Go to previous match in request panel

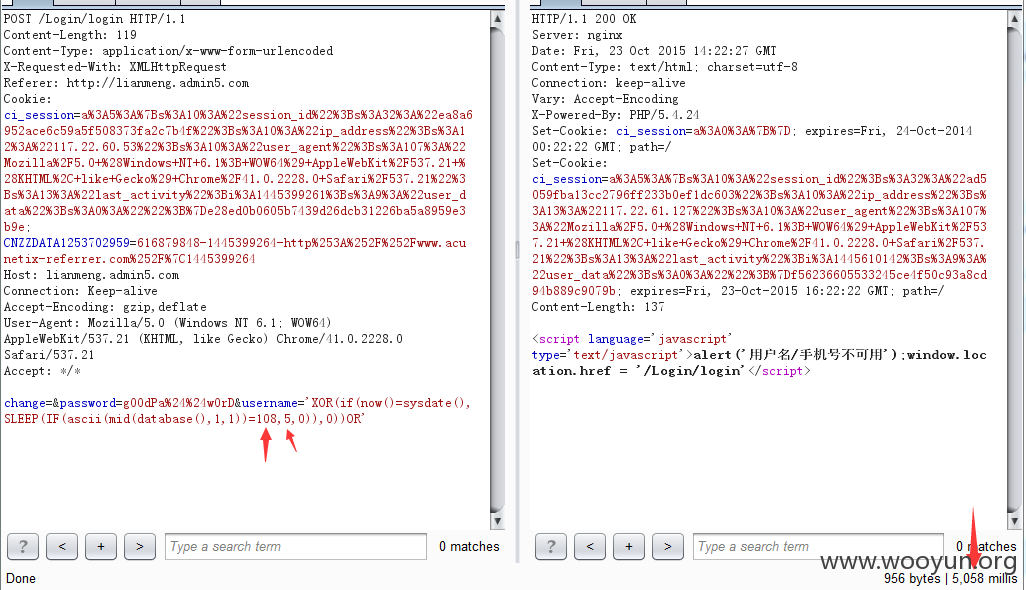click(x=62, y=546)
